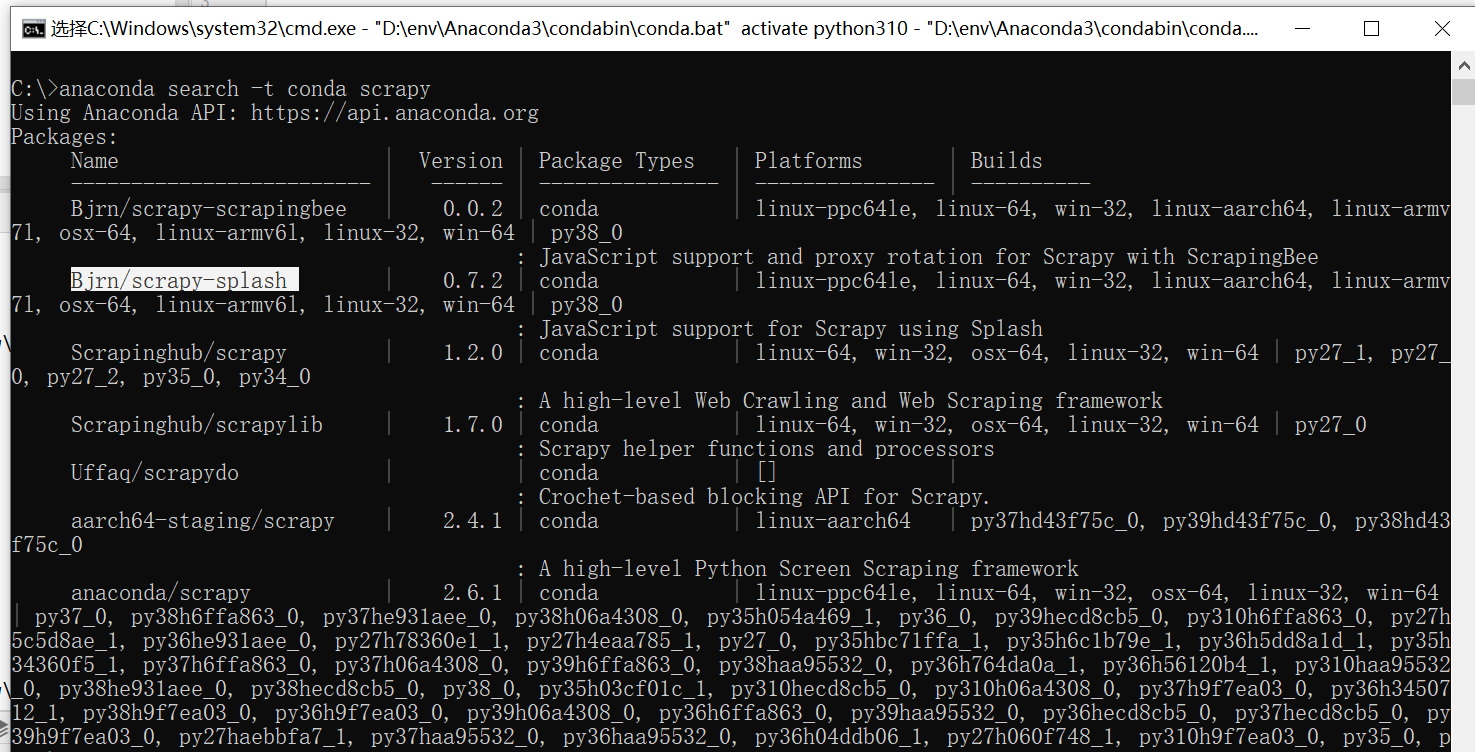Click the cmd.exe icon in title bar
The height and width of the screenshot is (752, 1475).
point(33,29)
